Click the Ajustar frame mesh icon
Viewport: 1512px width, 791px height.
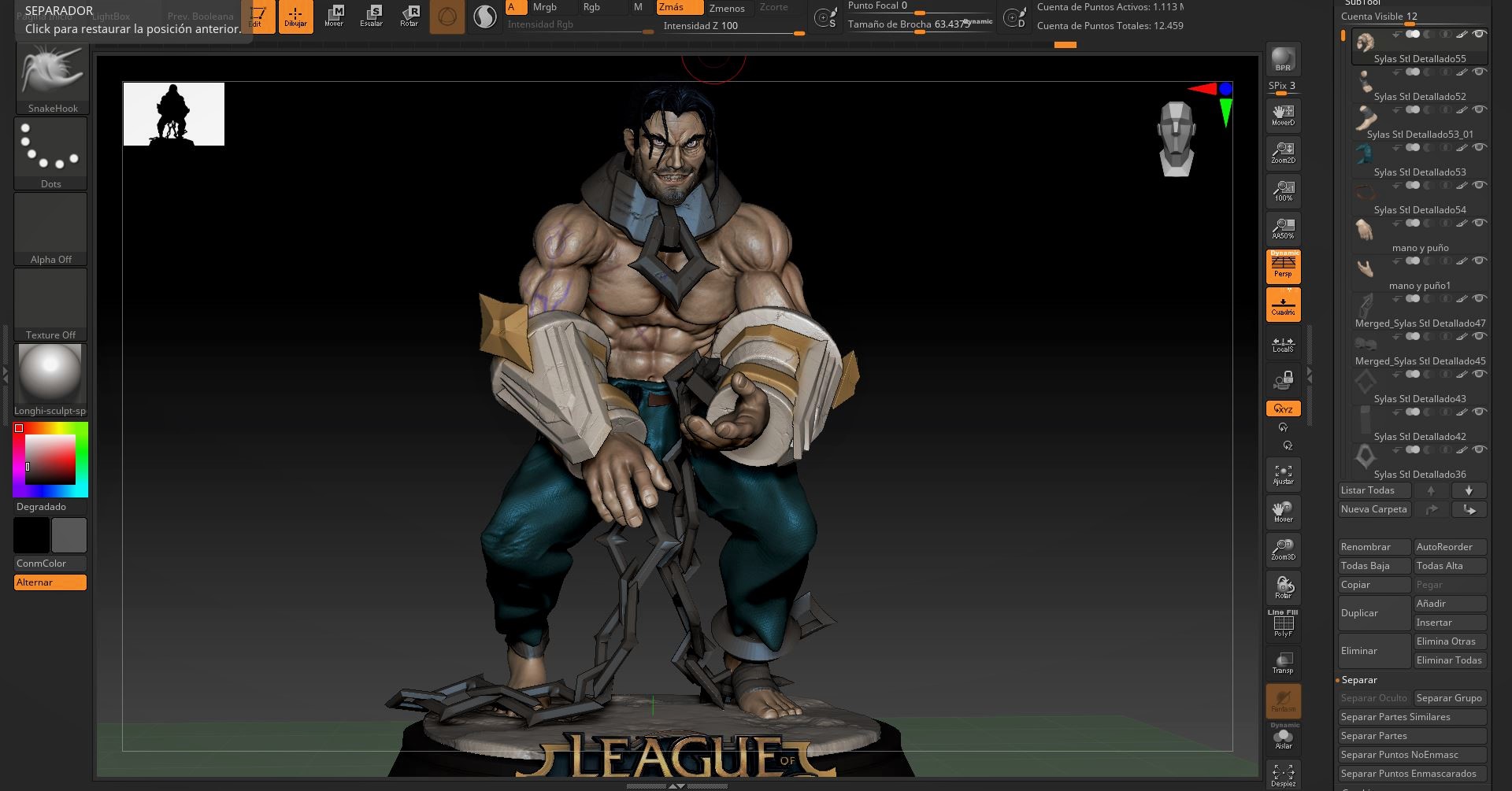1283,475
